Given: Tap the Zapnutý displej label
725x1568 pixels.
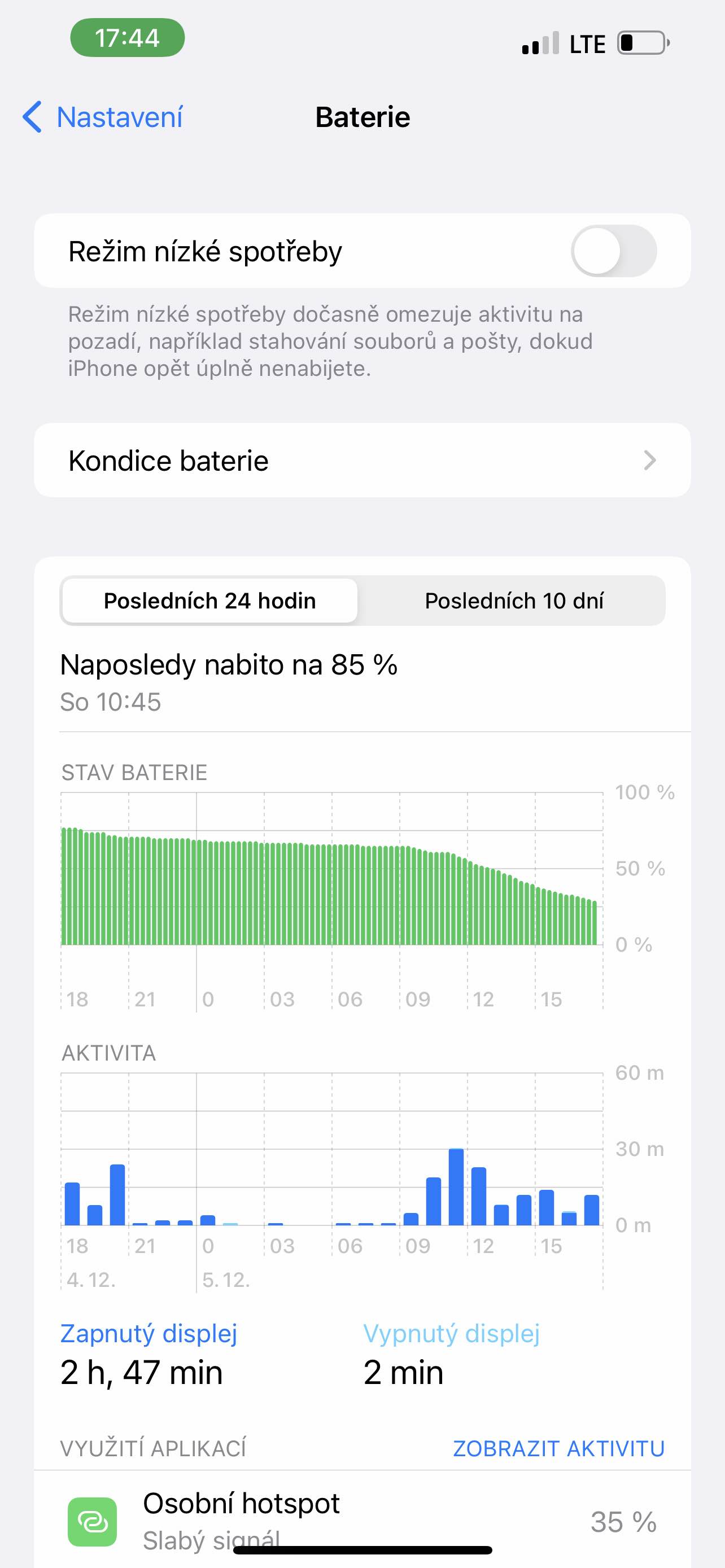Looking at the screenshot, I should [149, 1333].
